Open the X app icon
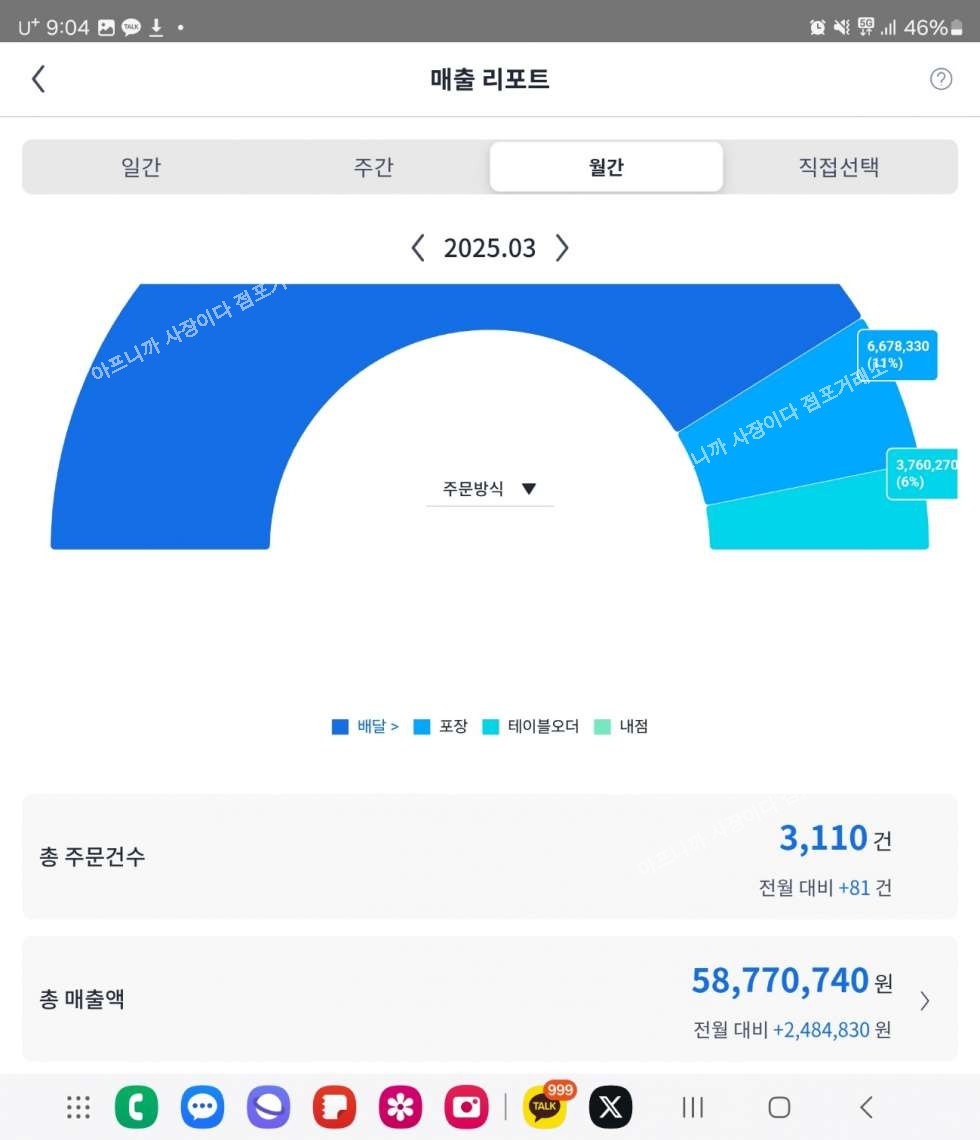The image size is (980, 1140). [610, 1107]
